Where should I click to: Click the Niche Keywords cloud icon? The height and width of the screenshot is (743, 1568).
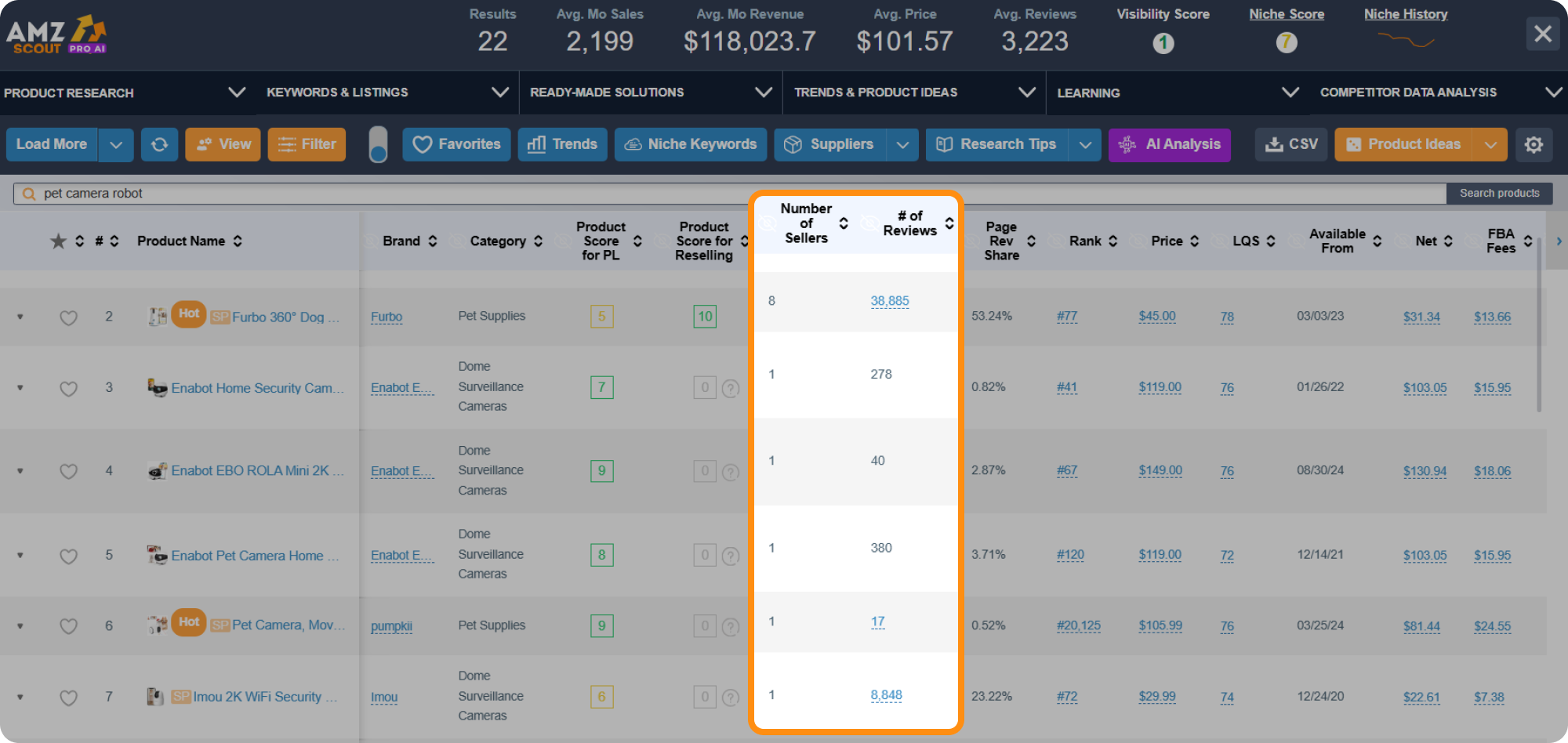point(632,144)
